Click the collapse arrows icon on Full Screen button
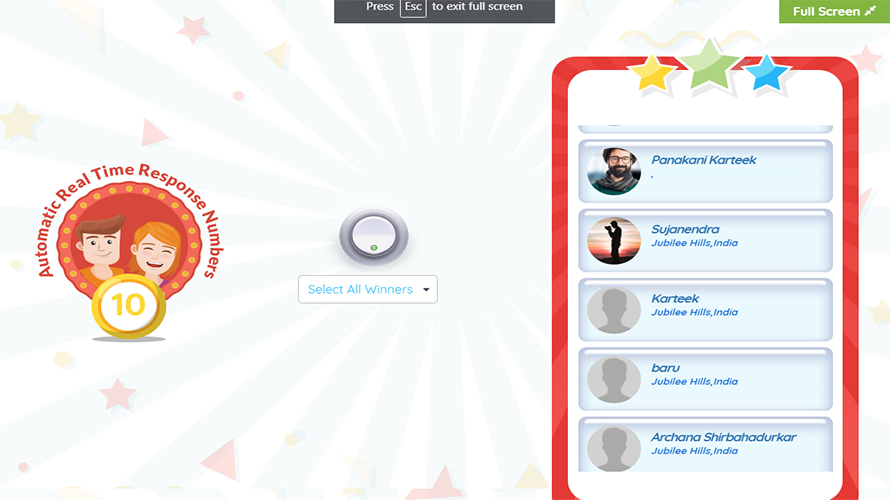This screenshot has height=500, width=890. pos(870,11)
